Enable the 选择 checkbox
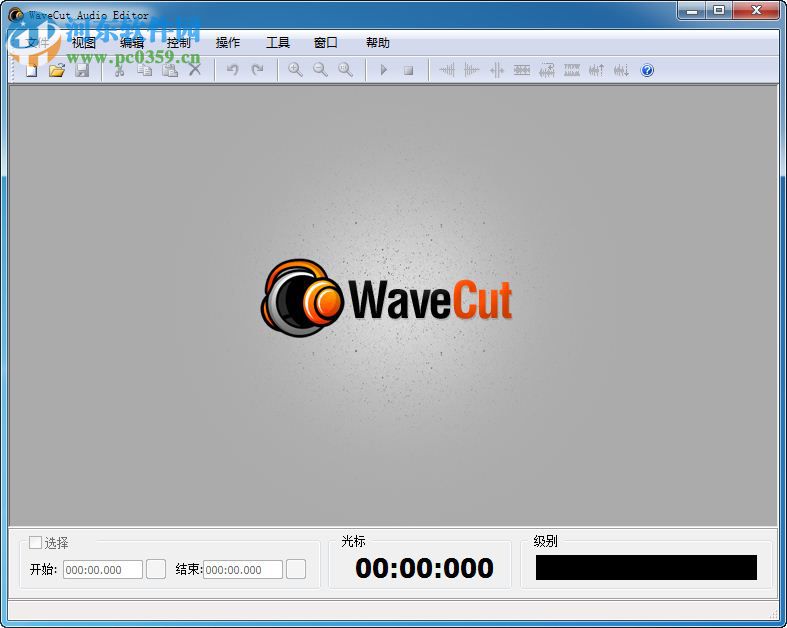The height and width of the screenshot is (628, 787). coord(35,542)
